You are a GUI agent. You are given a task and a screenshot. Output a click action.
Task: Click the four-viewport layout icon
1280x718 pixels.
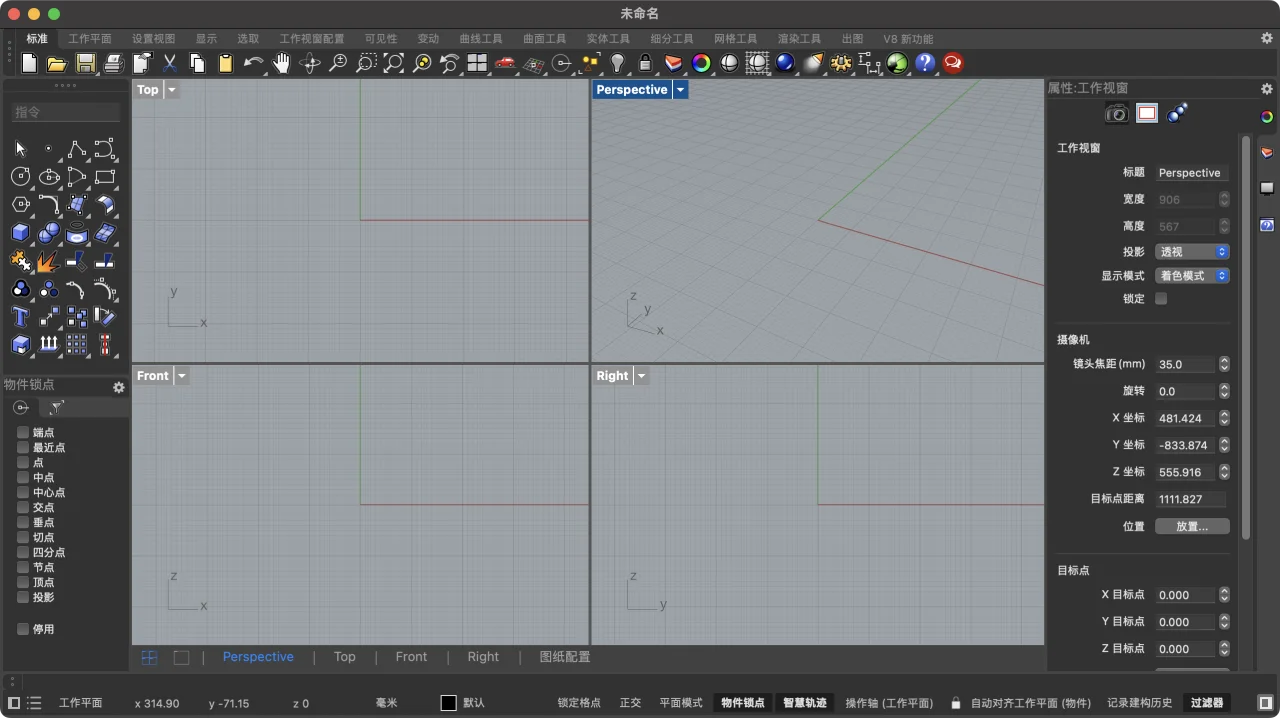(x=477, y=63)
